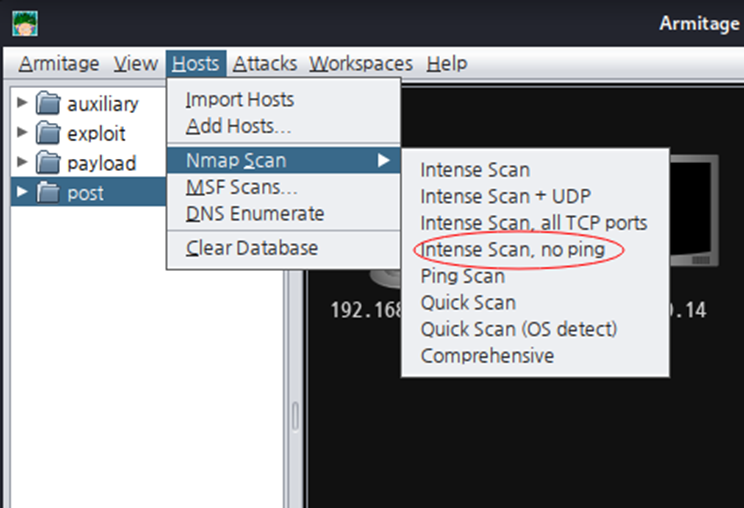This screenshot has height=508, width=744.
Task: Expand the auxiliary module tree
Action: (x=22, y=102)
